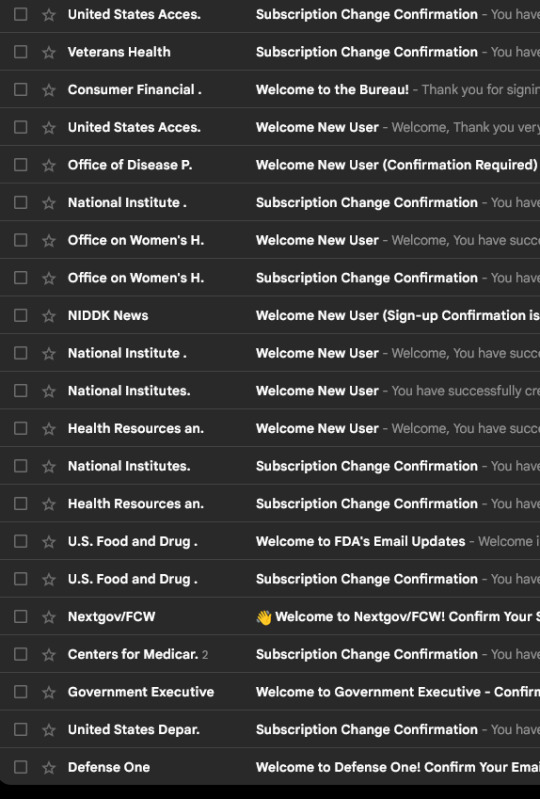540x799 pixels.
Task: Select United States Acces. Welcome New User checkbox
Action: pyautogui.click(x=20, y=127)
